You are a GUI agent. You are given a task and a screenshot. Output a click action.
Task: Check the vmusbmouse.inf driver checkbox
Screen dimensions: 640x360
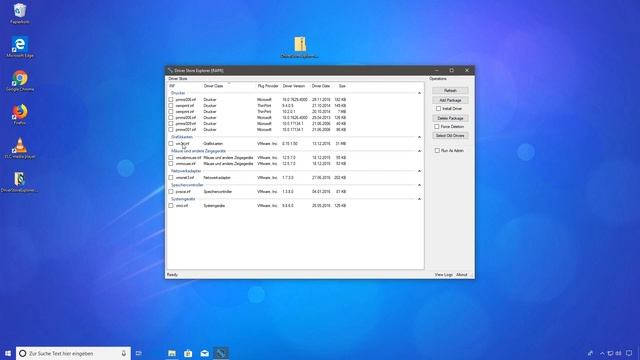click(171, 158)
